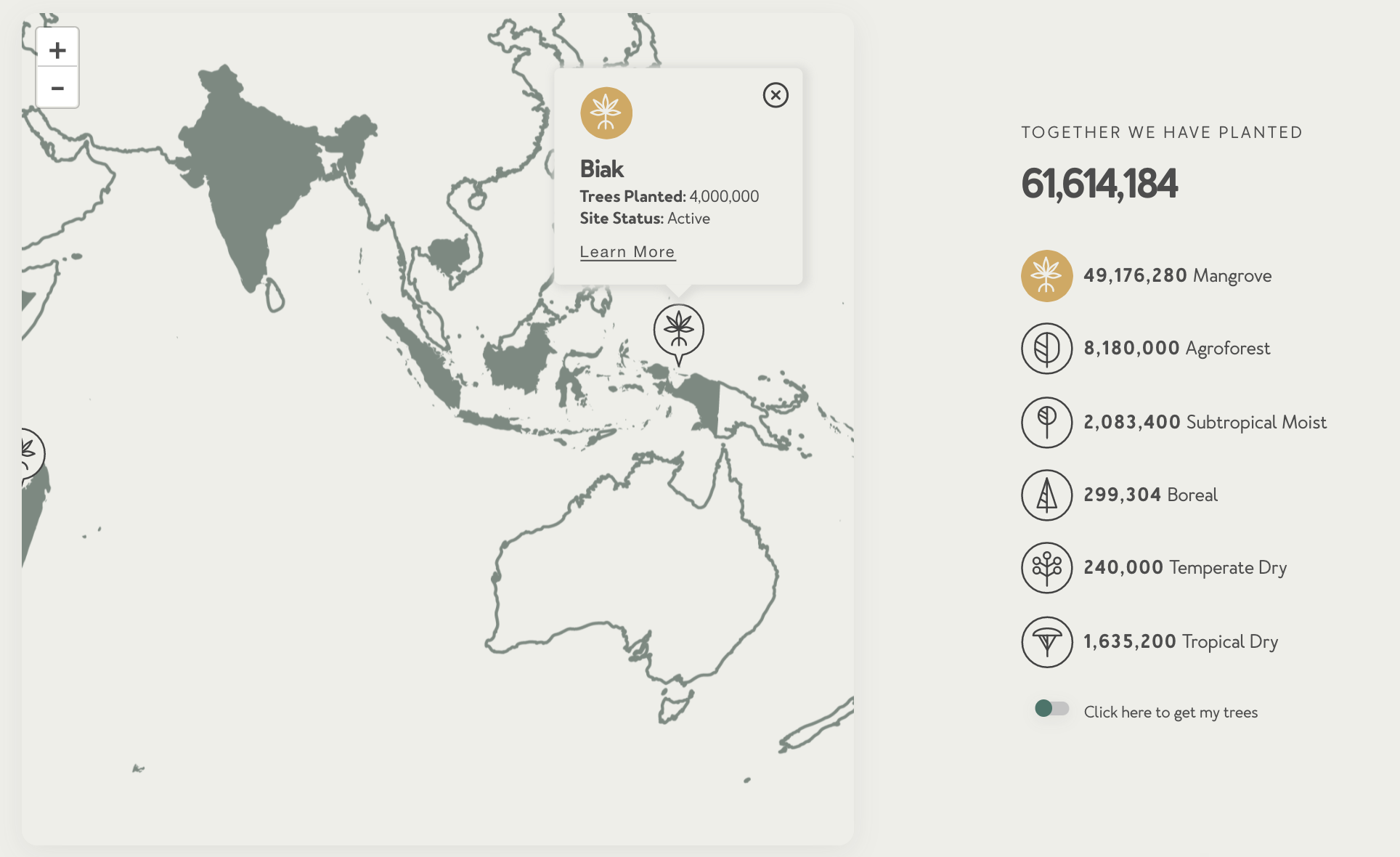Screen dimensions: 1400x857
Task: Click the Tropical Dry category icon
Action: click(x=1046, y=642)
